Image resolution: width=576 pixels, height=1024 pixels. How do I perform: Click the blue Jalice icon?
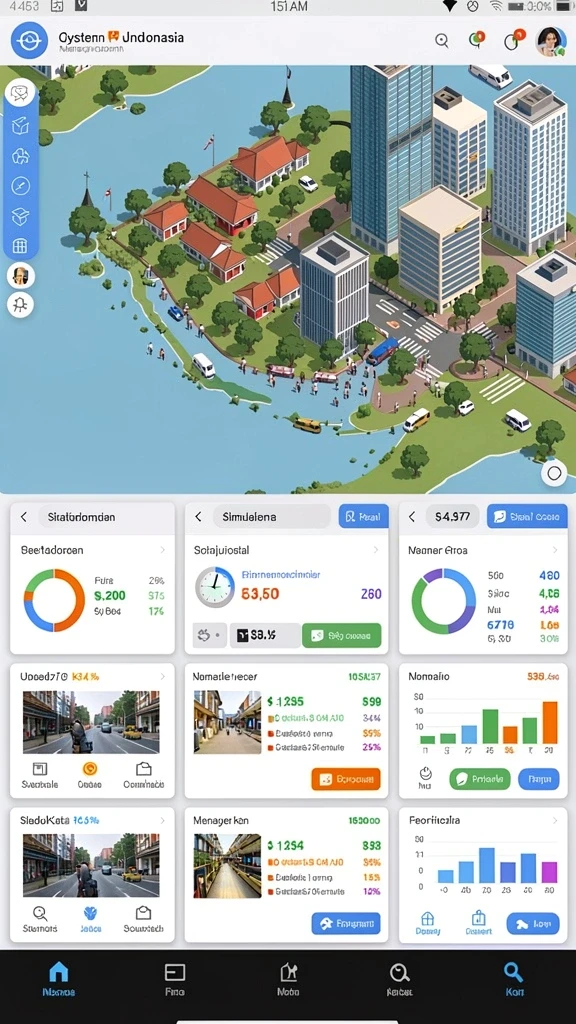91,913
